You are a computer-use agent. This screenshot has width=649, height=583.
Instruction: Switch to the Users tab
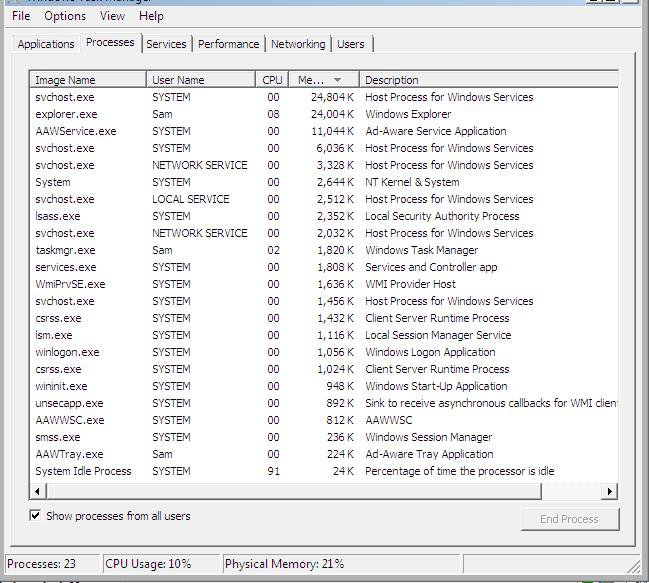[351, 44]
